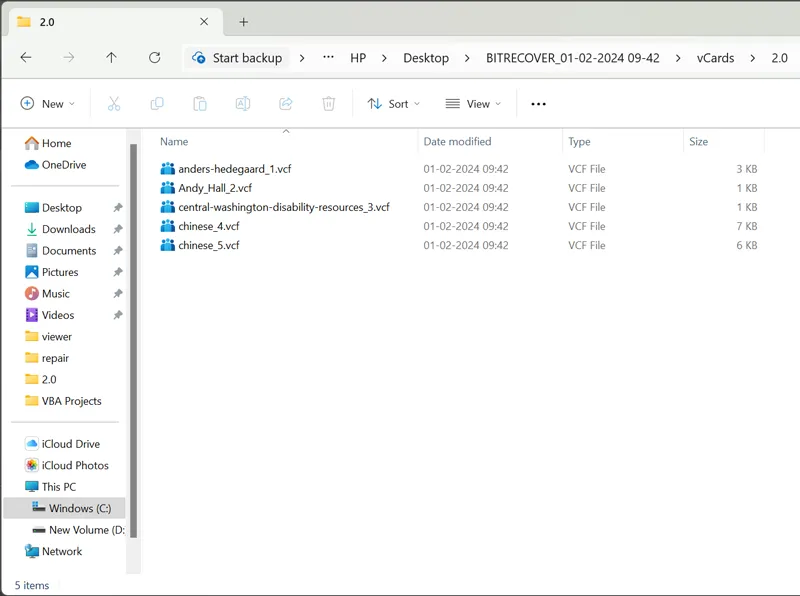
Task: Add a new tab with plus button
Action: [x=244, y=22]
